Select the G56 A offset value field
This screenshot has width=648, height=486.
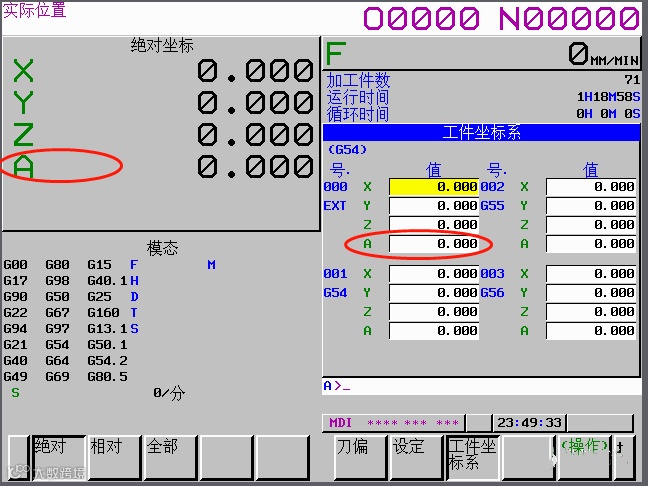click(x=591, y=331)
